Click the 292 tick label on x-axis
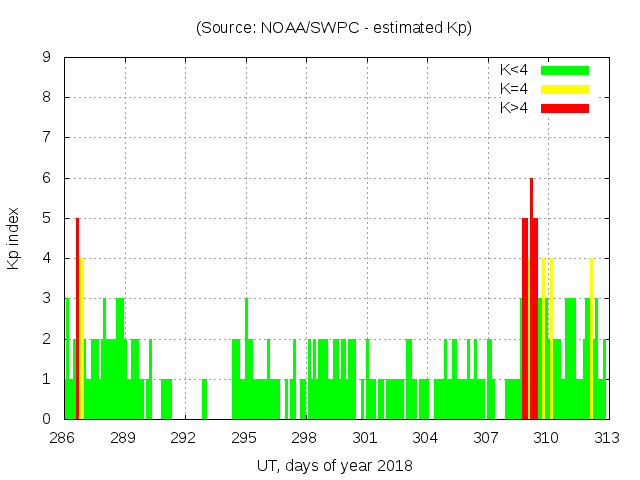The width and height of the screenshot is (640, 480). click(x=183, y=438)
